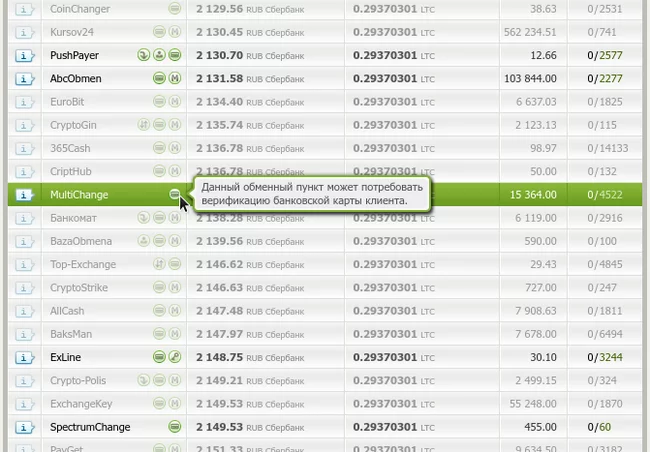Click PushPayer's bank card verification icon

coord(175,55)
